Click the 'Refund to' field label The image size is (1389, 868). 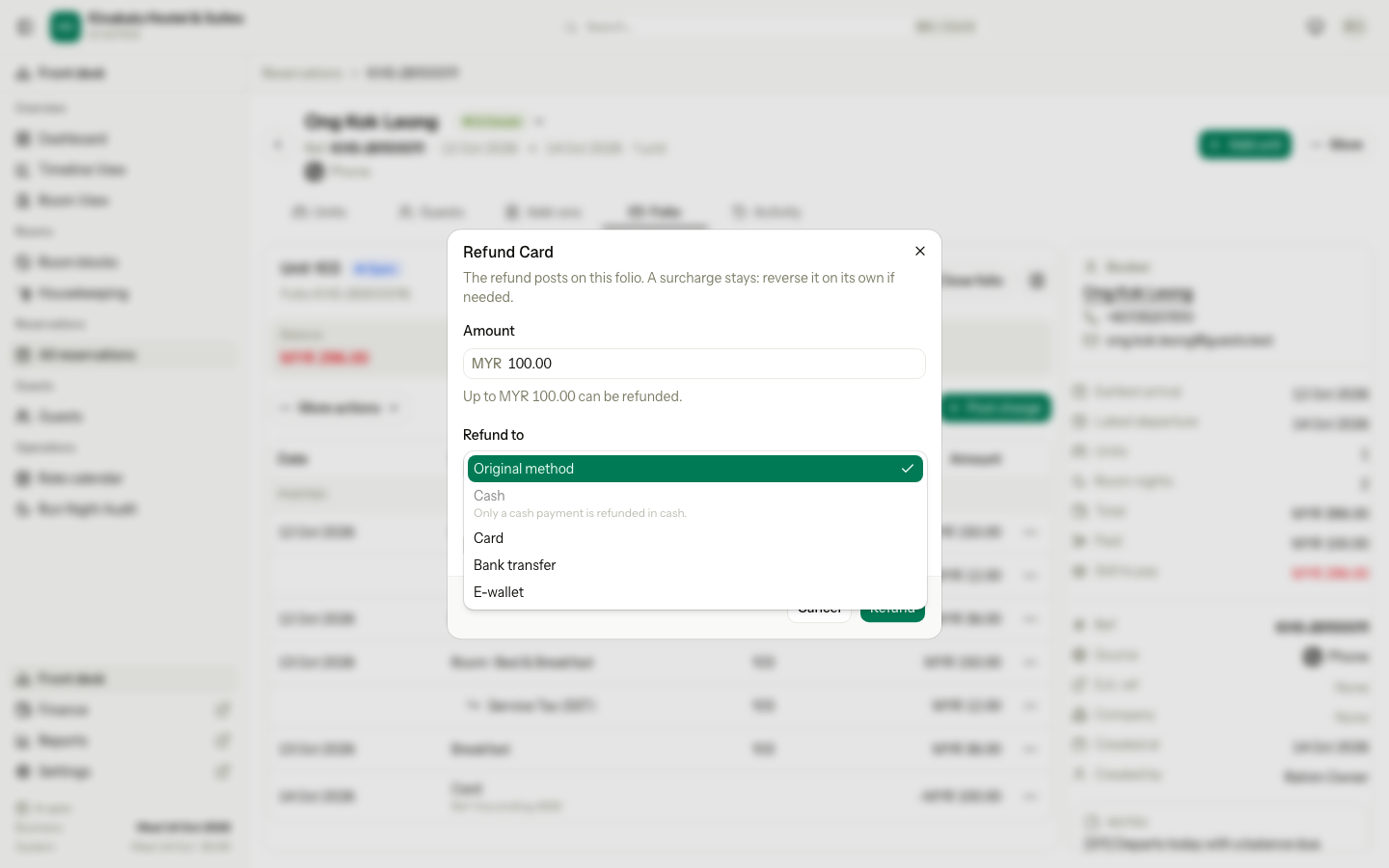(x=494, y=435)
